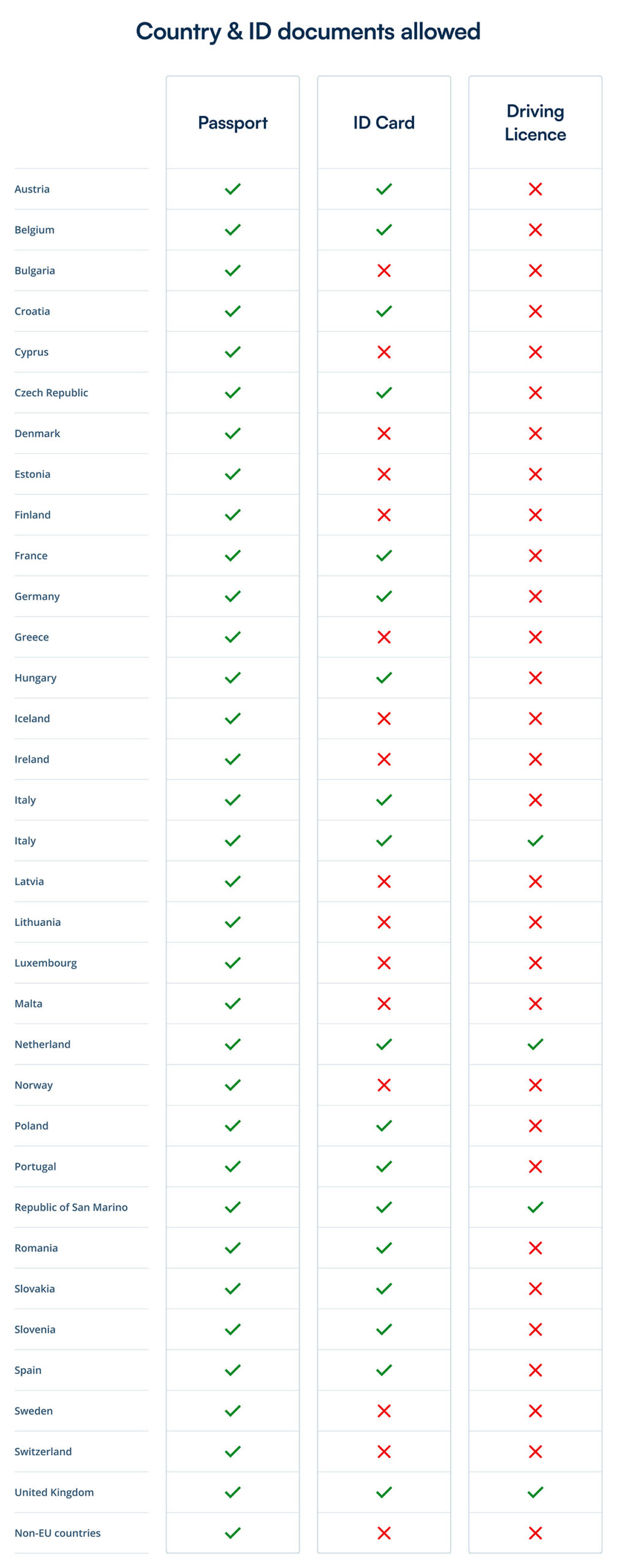
Task: Select the ID Card column header
Action: (x=384, y=123)
